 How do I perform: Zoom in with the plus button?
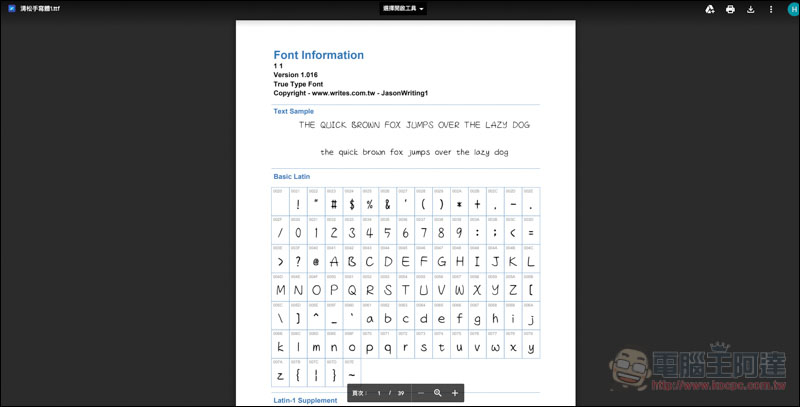tap(455, 393)
